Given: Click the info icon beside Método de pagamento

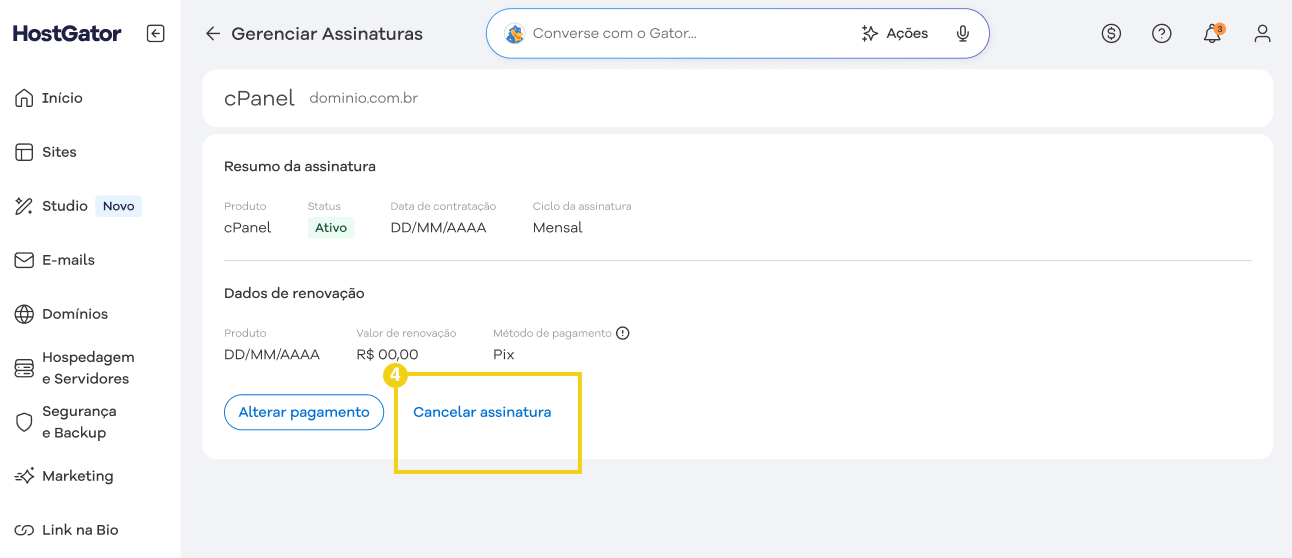Looking at the screenshot, I should 623,333.
